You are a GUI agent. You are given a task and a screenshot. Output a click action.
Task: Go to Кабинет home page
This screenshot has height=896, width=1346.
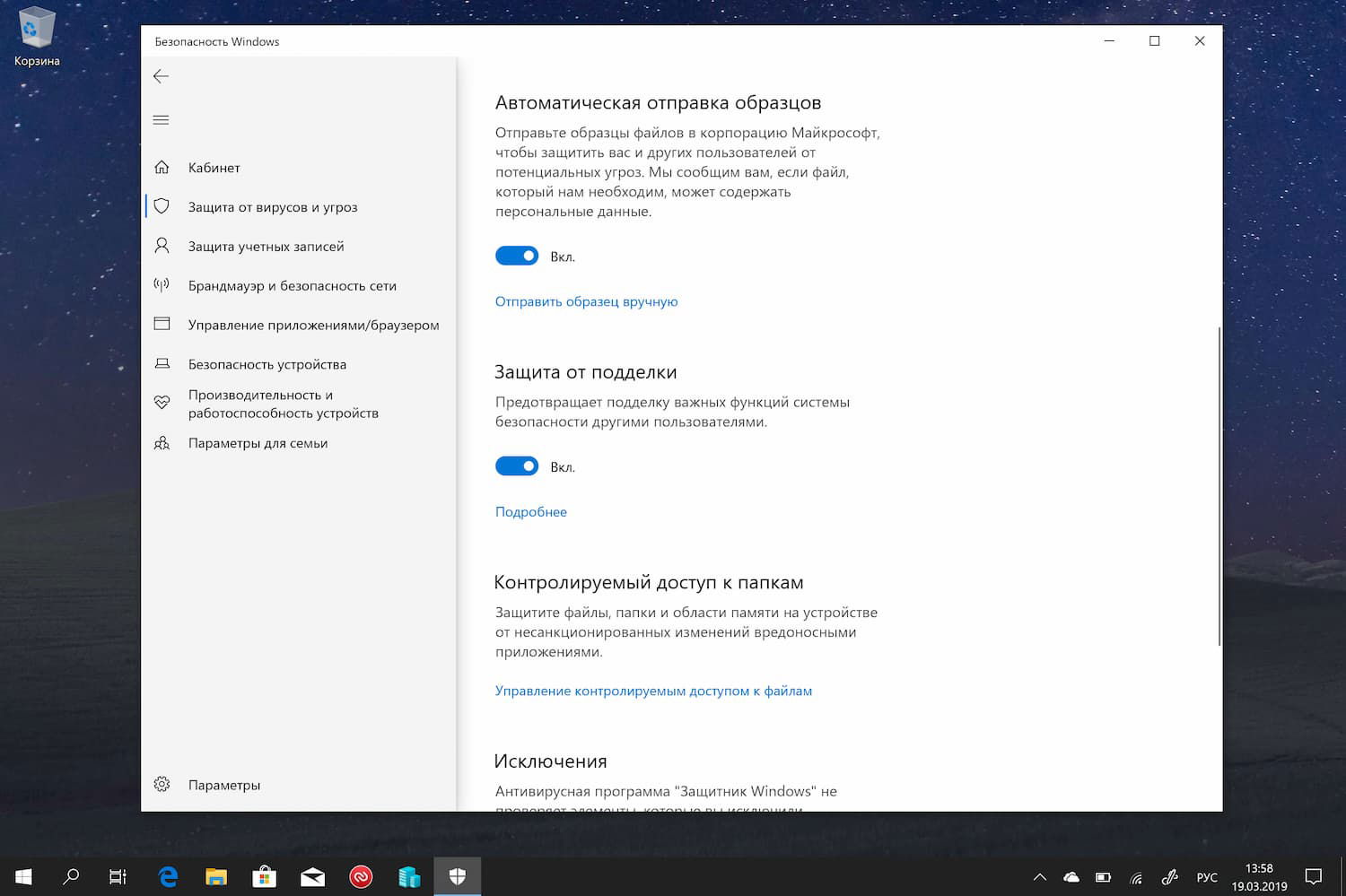(214, 167)
